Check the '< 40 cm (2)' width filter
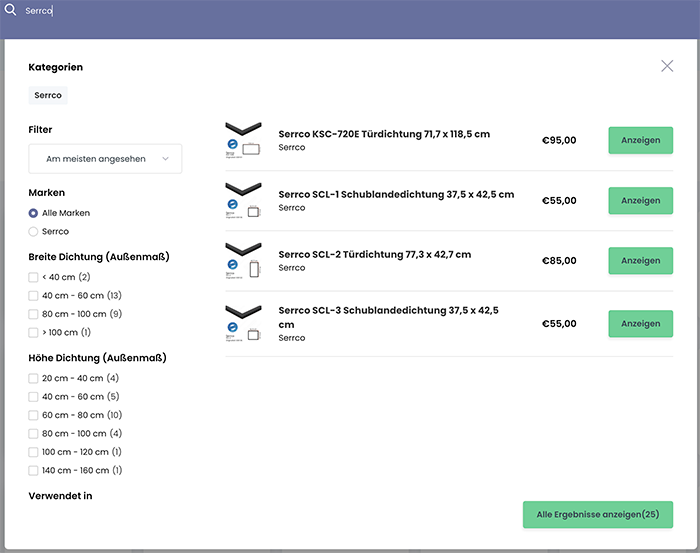The width and height of the screenshot is (700, 553). 33,277
